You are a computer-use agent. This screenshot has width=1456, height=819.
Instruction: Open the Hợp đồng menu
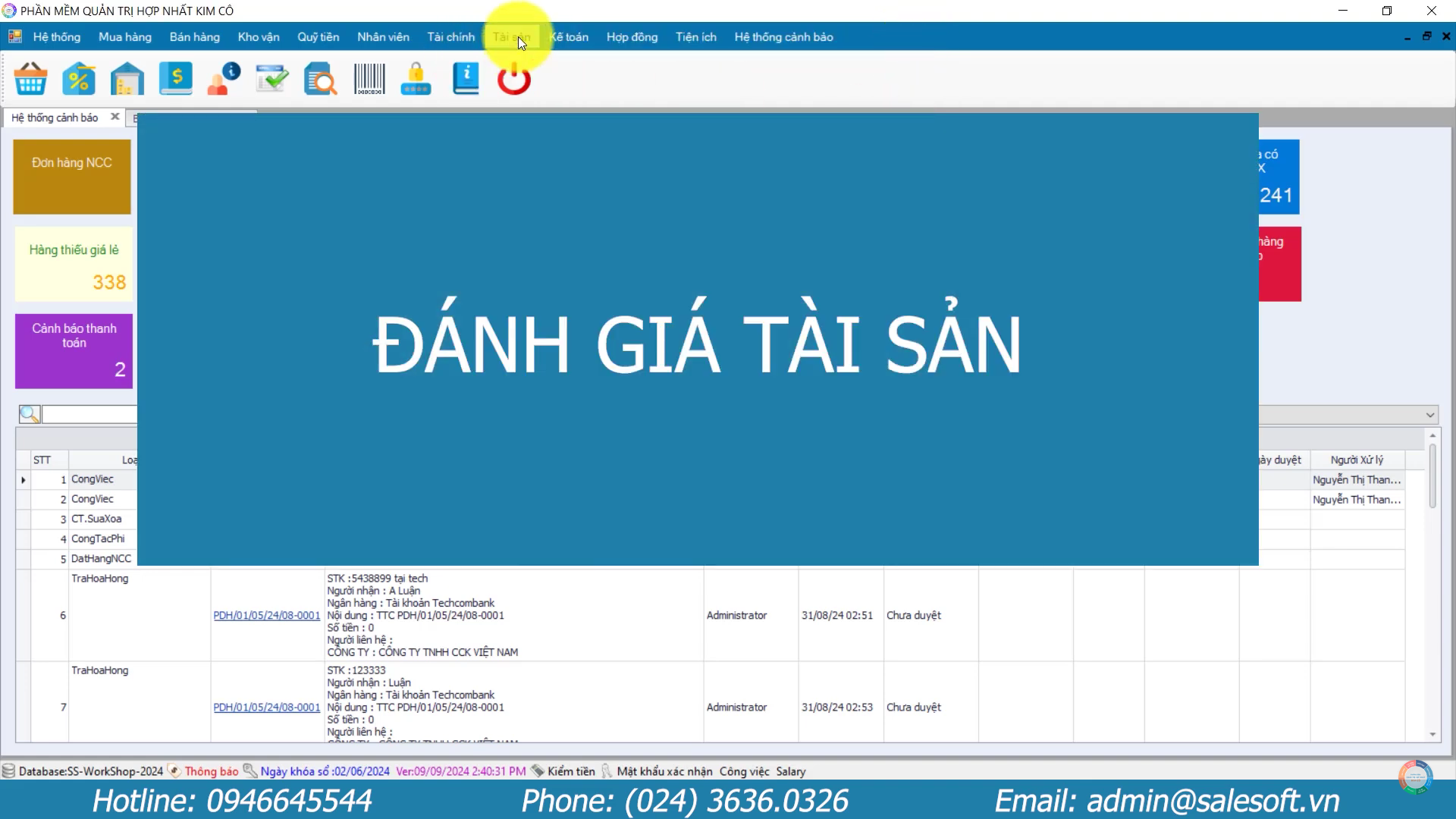pyautogui.click(x=632, y=36)
